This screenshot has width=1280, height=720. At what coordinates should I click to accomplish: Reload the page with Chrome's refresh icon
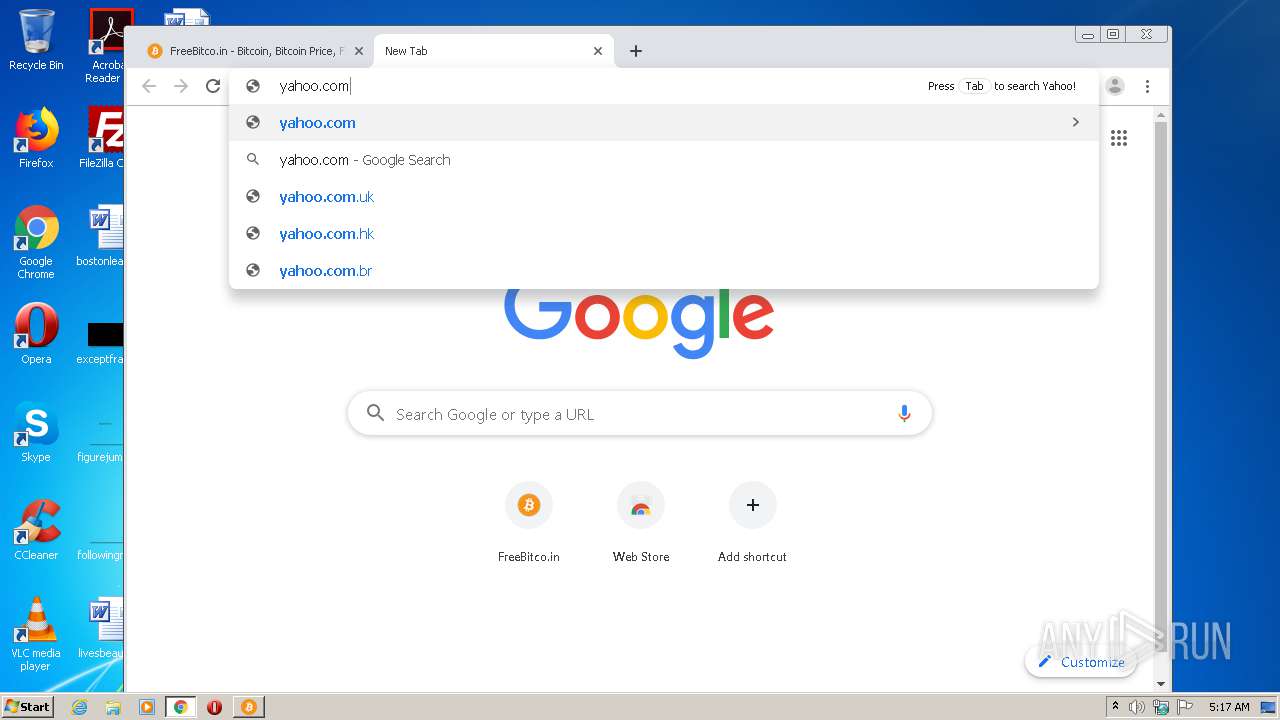coord(213,86)
